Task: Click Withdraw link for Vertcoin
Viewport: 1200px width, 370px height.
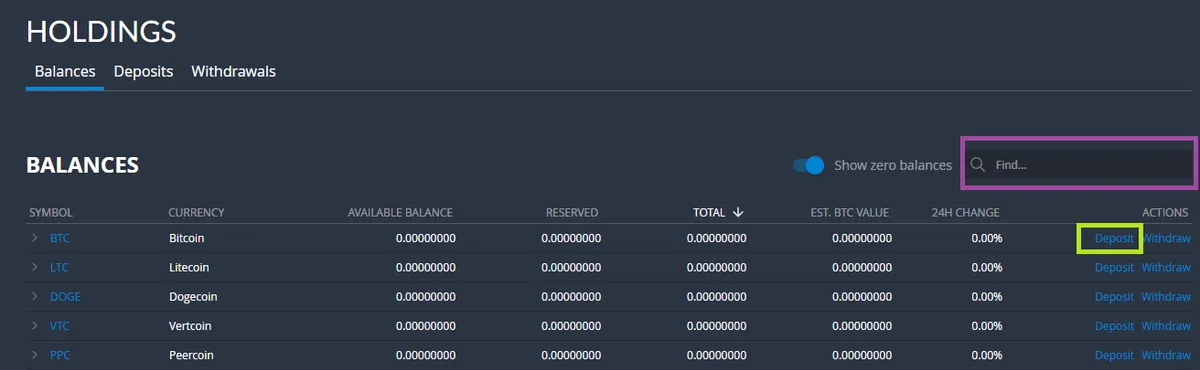Action: click(1166, 325)
